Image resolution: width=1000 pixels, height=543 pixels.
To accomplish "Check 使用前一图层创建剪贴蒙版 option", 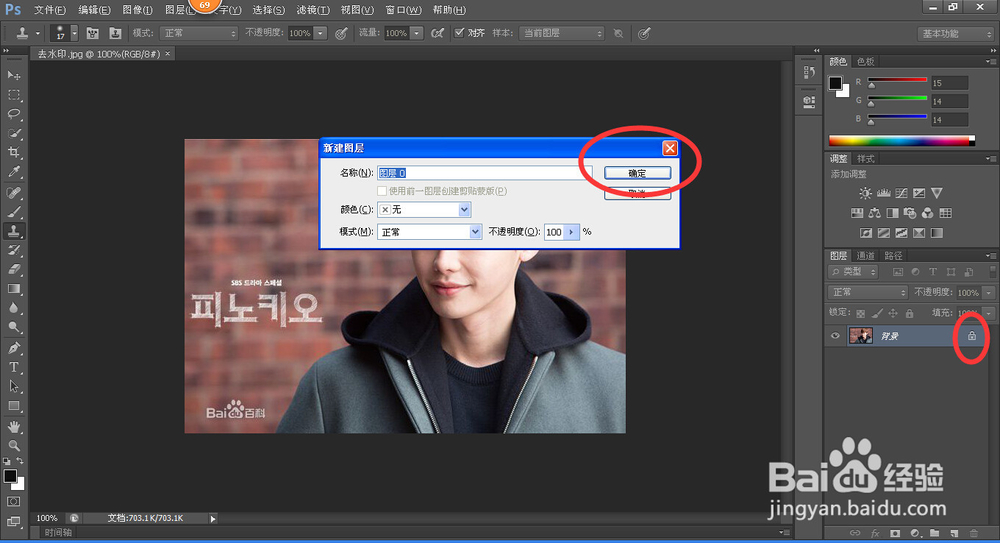I will [382, 191].
